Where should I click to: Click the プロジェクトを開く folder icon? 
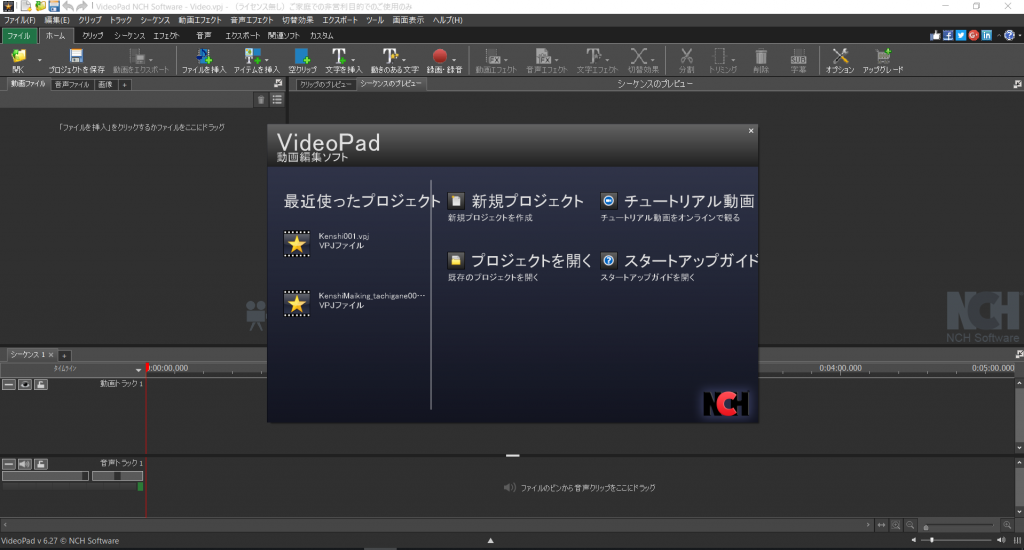pyautogui.click(x=456, y=260)
